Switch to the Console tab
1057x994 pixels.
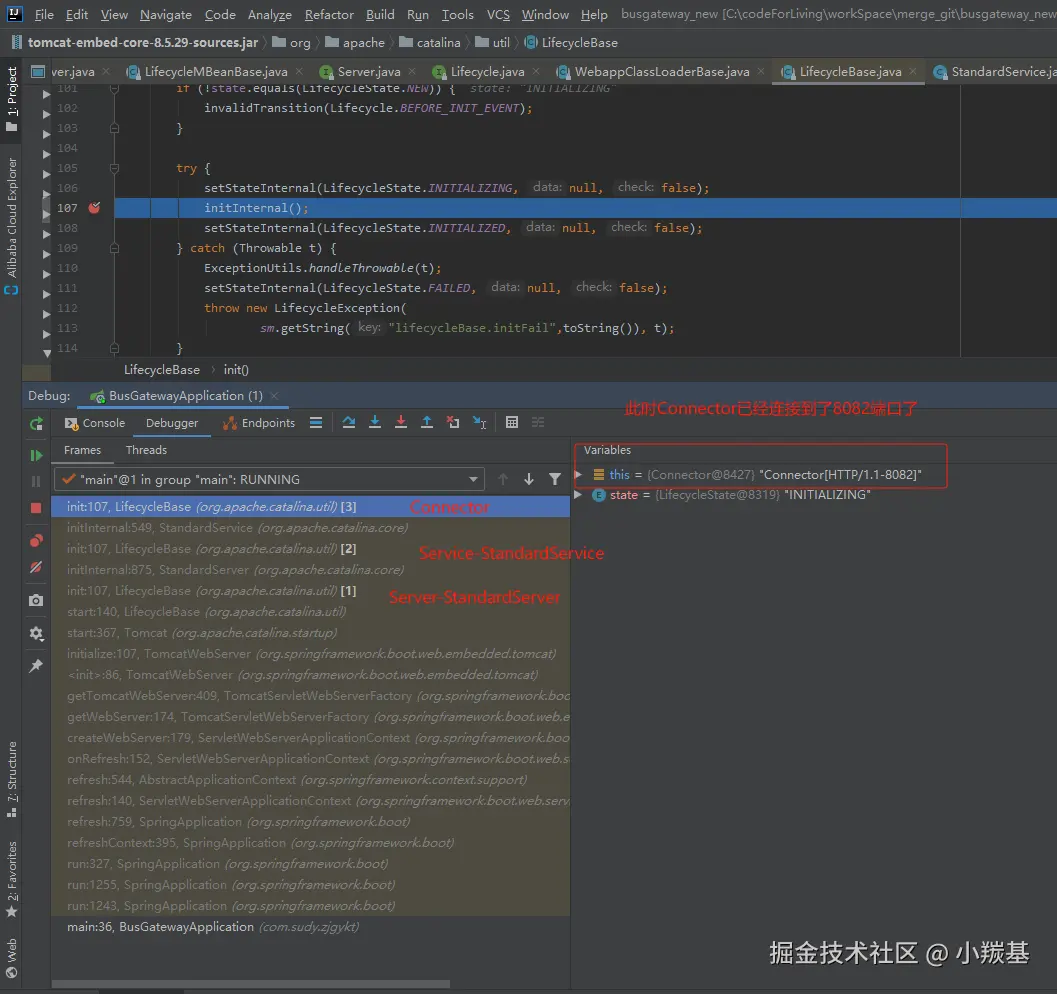[x=95, y=423]
